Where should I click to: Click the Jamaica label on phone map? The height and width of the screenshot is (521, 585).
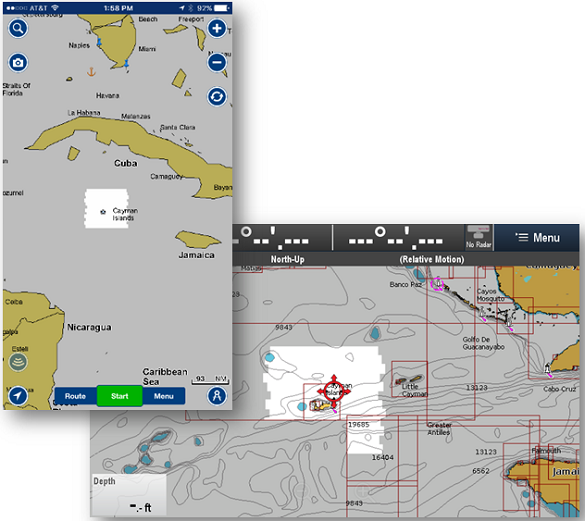coord(196,255)
